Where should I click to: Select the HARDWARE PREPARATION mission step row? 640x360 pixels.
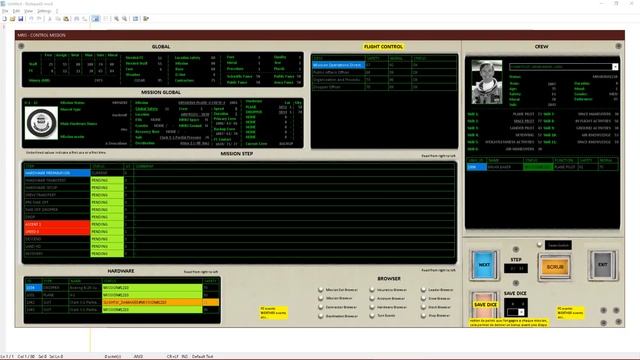[x=240, y=173]
